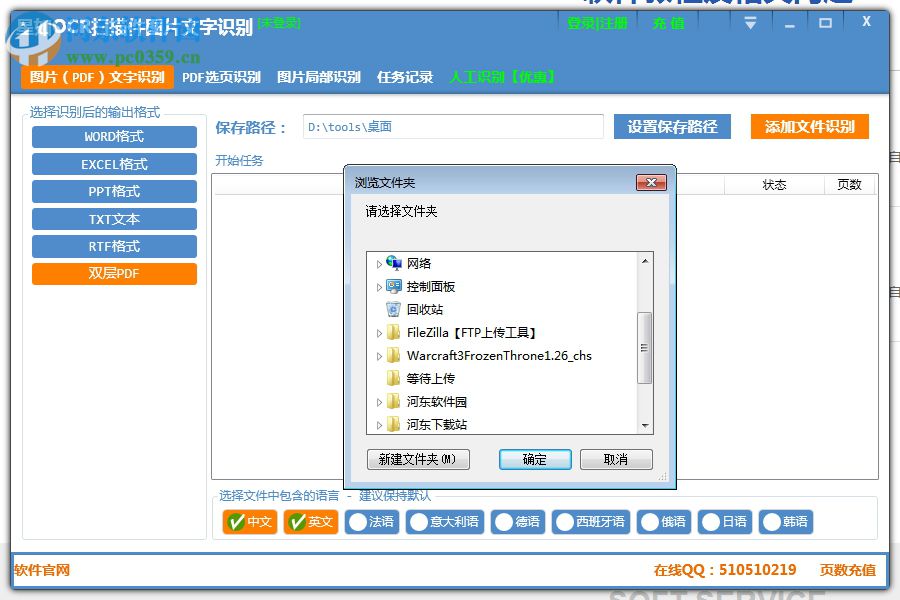The width and height of the screenshot is (900, 600).
Task: Open the 人工识别【优惠】 tab
Action: click(502, 77)
